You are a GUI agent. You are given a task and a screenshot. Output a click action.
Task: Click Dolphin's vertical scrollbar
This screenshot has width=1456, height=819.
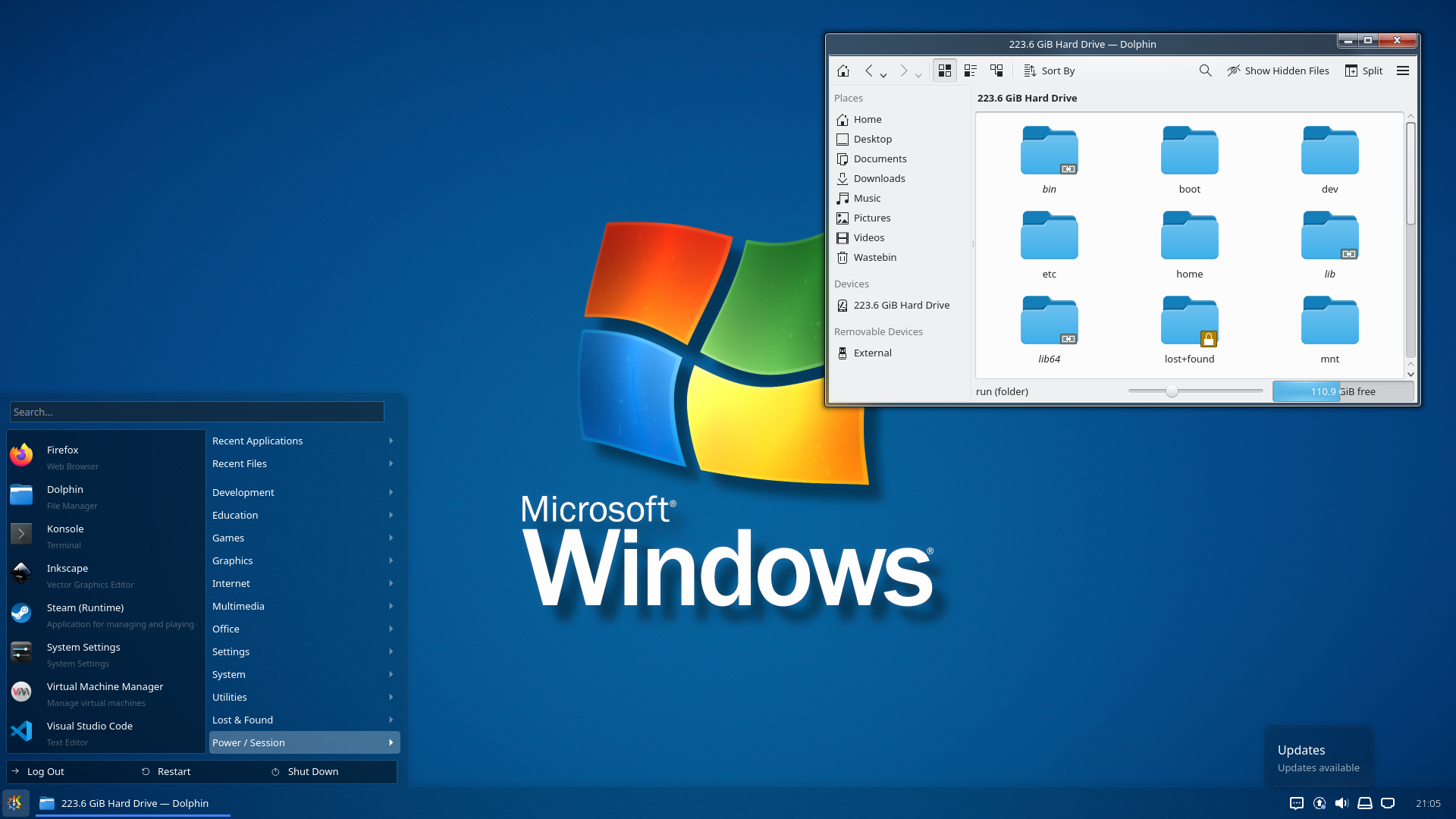(1410, 173)
